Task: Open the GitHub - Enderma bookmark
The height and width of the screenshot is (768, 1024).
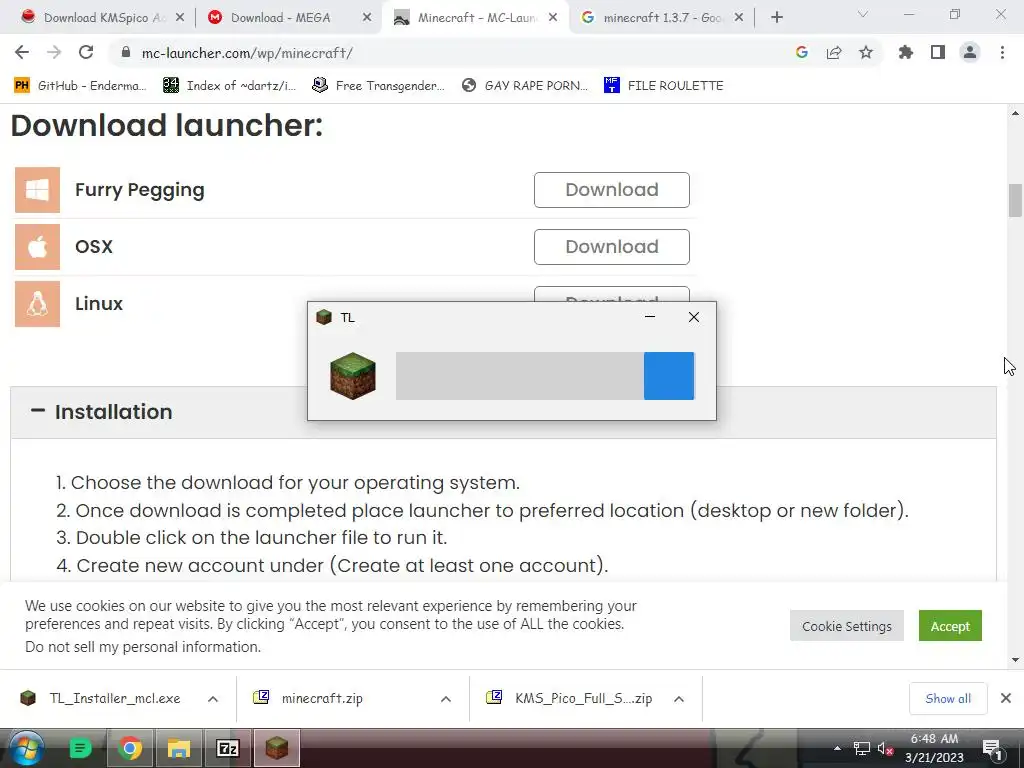Action: pos(80,86)
